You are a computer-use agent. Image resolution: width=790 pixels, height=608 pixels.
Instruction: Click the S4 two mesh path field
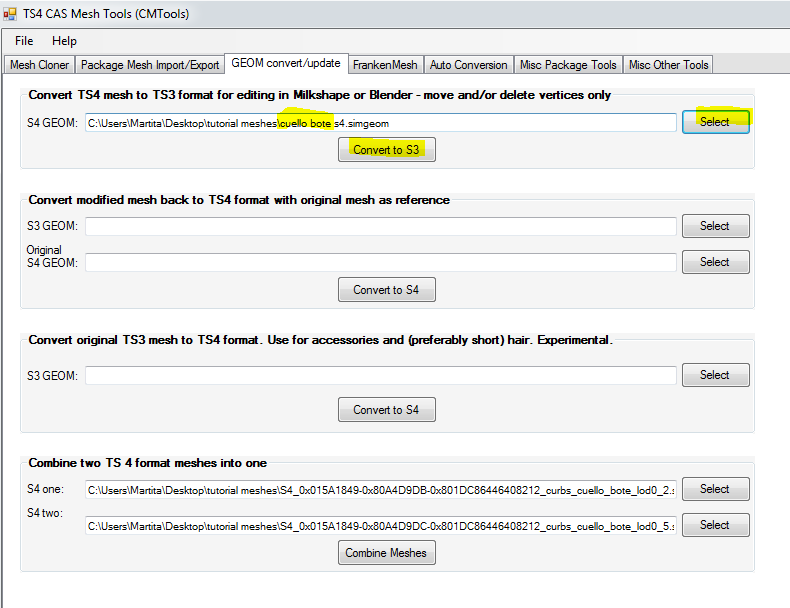click(380, 525)
